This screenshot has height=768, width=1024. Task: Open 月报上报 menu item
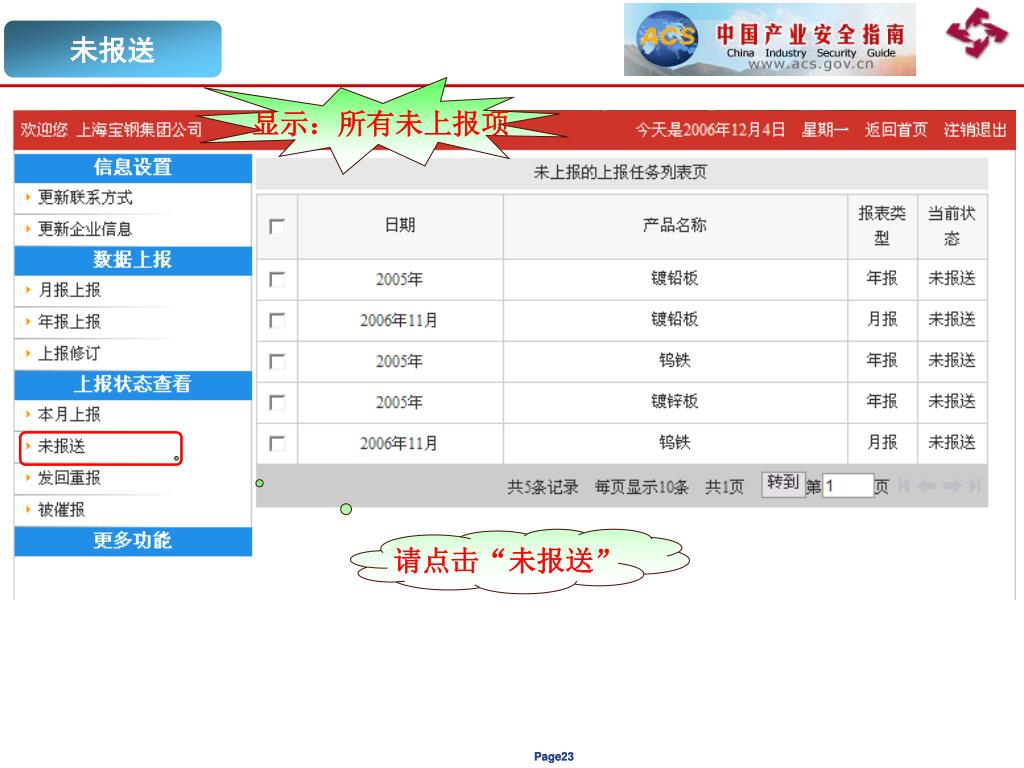(x=69, y=290)
